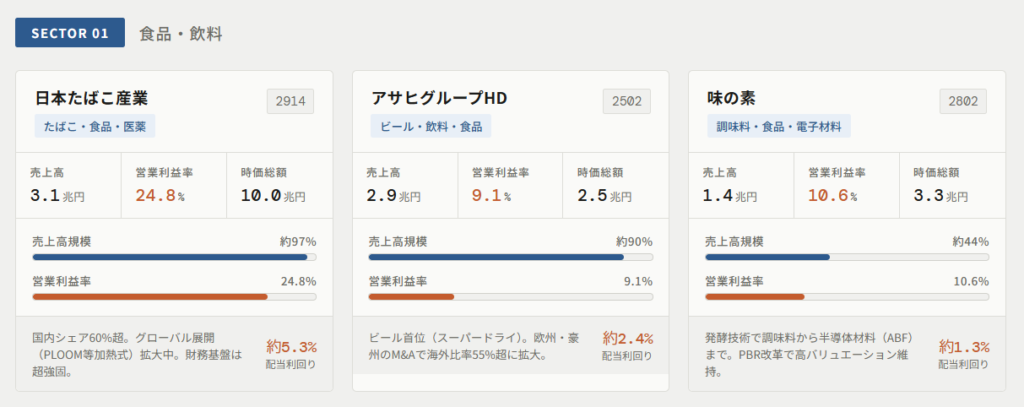
Task: Click stock code 2502 badge
Action: [x=626, y=101]
